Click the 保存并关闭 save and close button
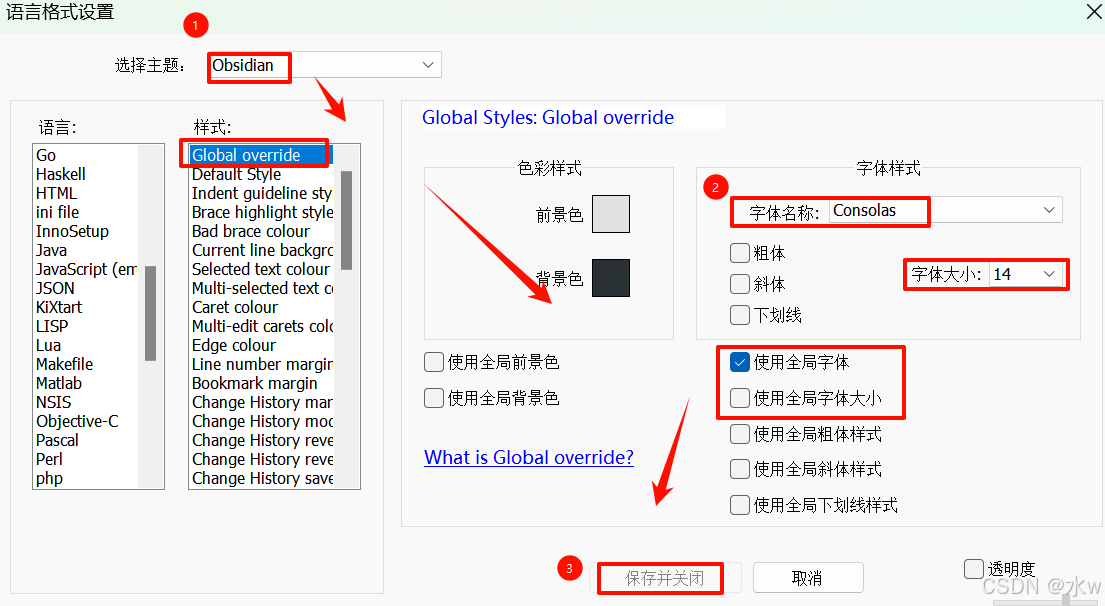The height and width of the screenshot is (606, 1105). pyautogui.click(x=665, y=578)
